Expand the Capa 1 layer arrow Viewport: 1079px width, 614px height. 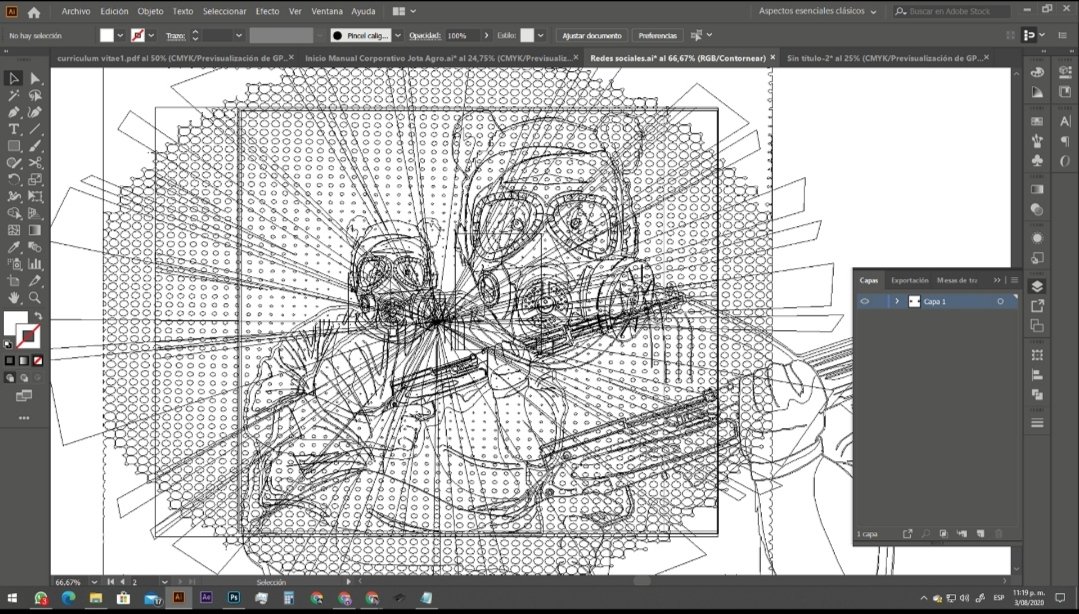pos(897,301)
